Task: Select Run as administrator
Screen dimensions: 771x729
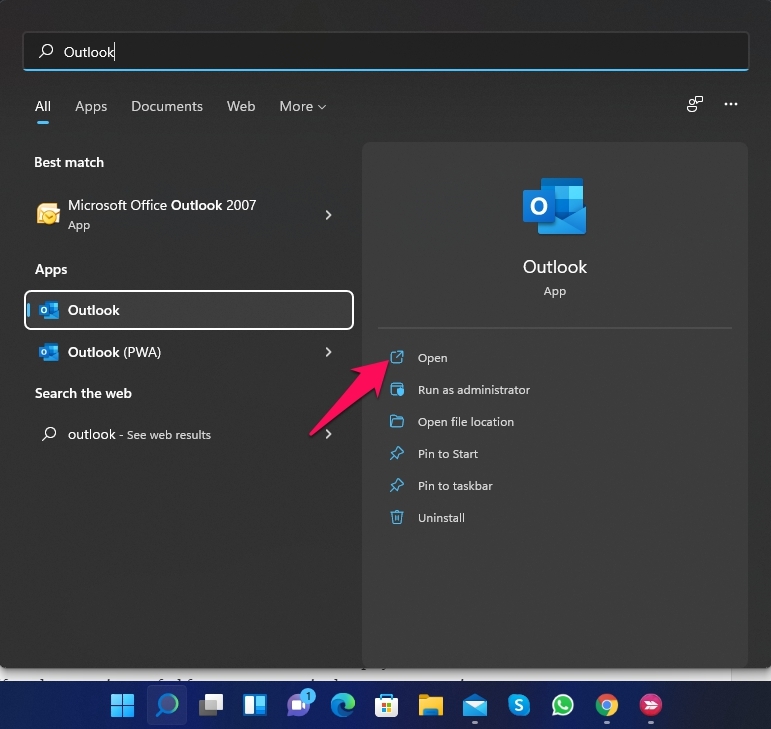Action: (x=473, y=390)
